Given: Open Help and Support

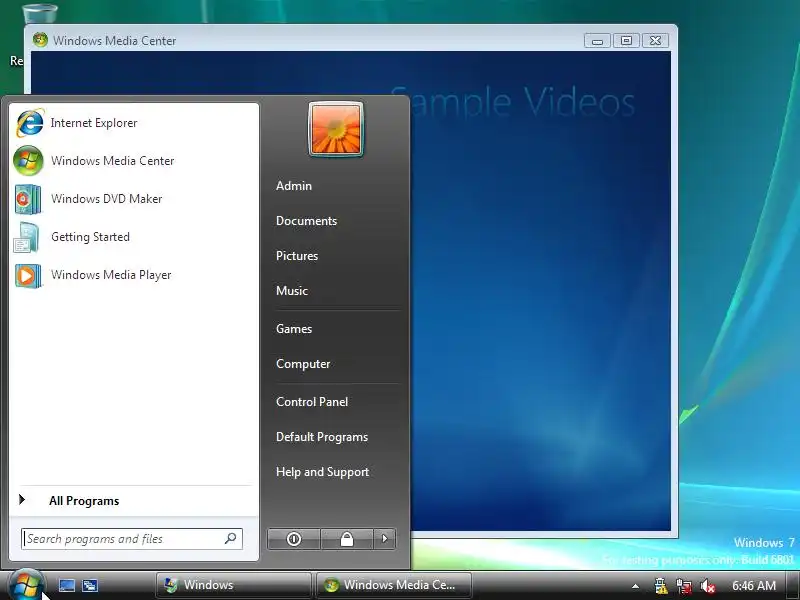Looking at the screenshot, I should pyautogui.click(x=322, y=472).
